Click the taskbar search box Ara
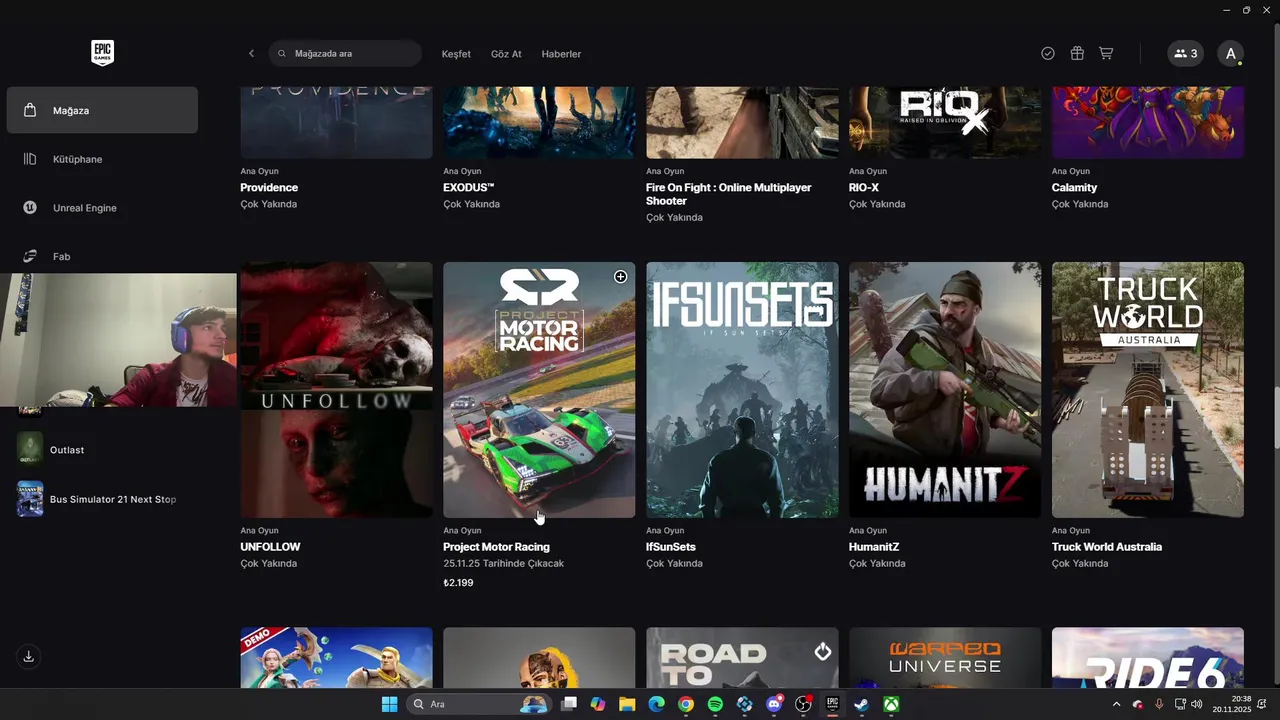The image size is (1280, 720). (481, 704)
